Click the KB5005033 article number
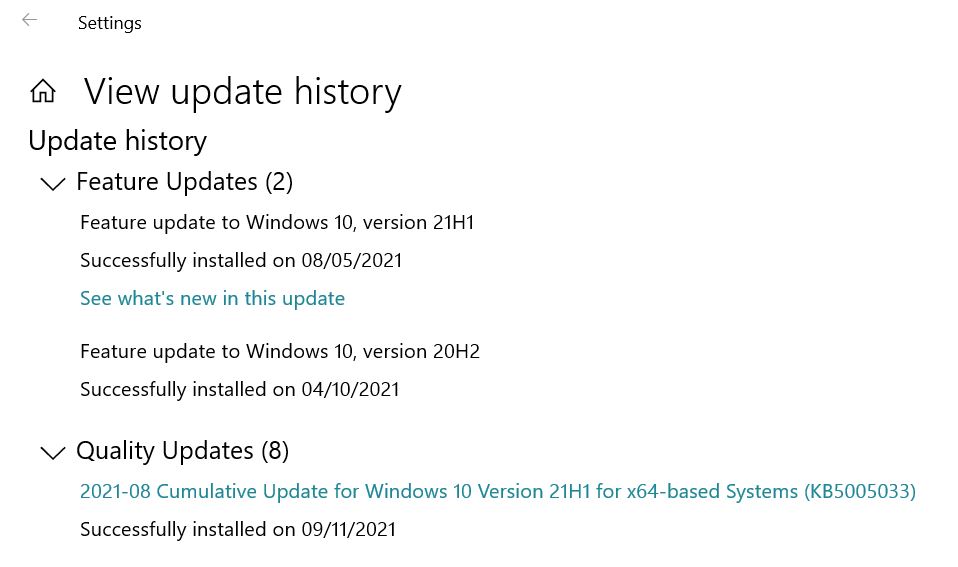The height and width of the screenshot is (567, 958). (x=860, y=491)
